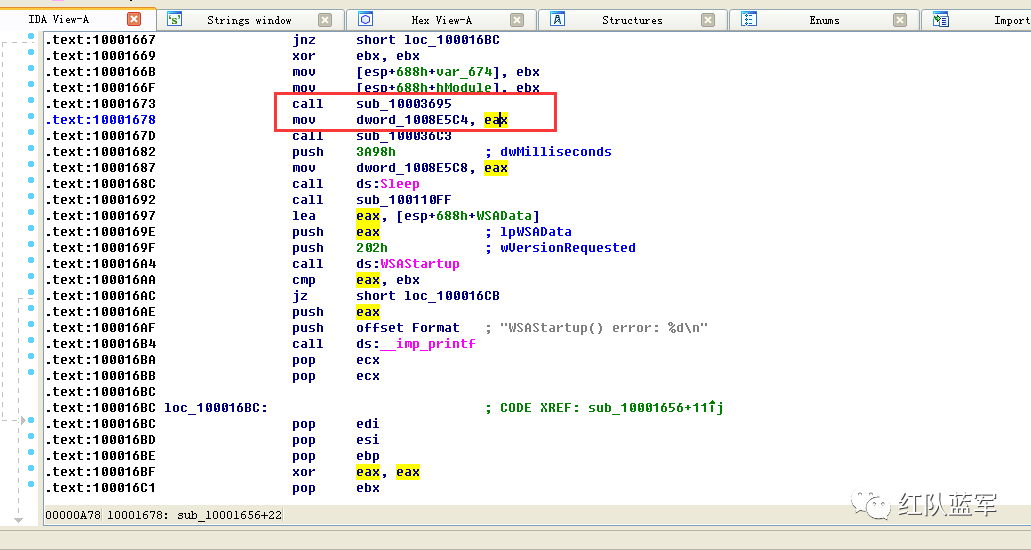Select address .text:10001667
This screenshot has height=550, width=1031.
101,39
